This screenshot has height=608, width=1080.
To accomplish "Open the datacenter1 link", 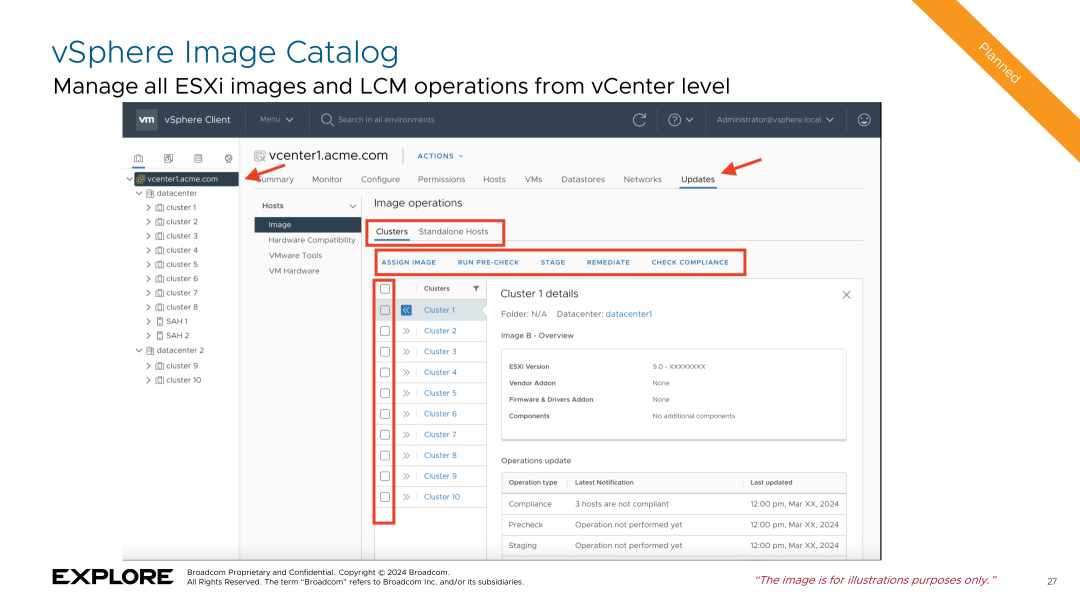I will click(629, 314).
